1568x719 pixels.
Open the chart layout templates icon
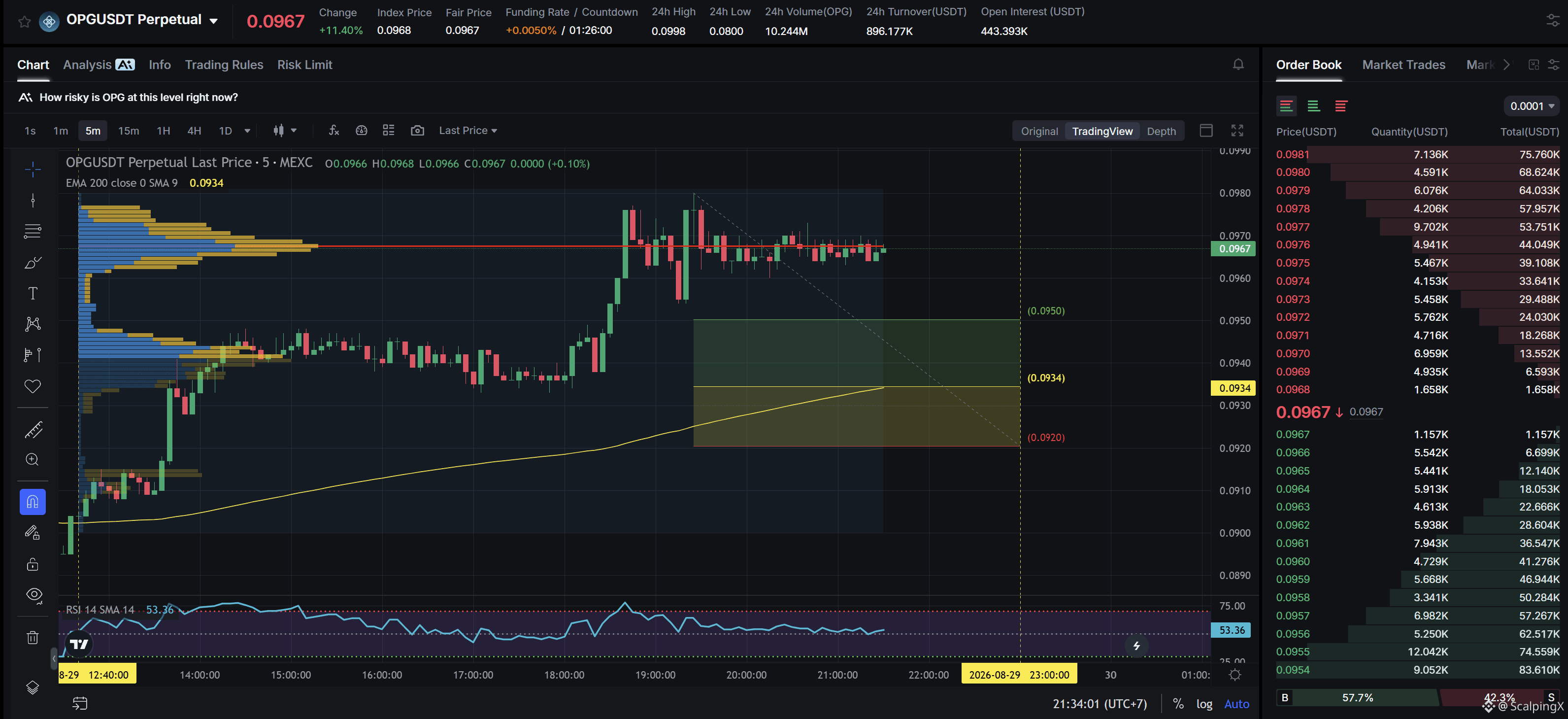tap(388, 130)
